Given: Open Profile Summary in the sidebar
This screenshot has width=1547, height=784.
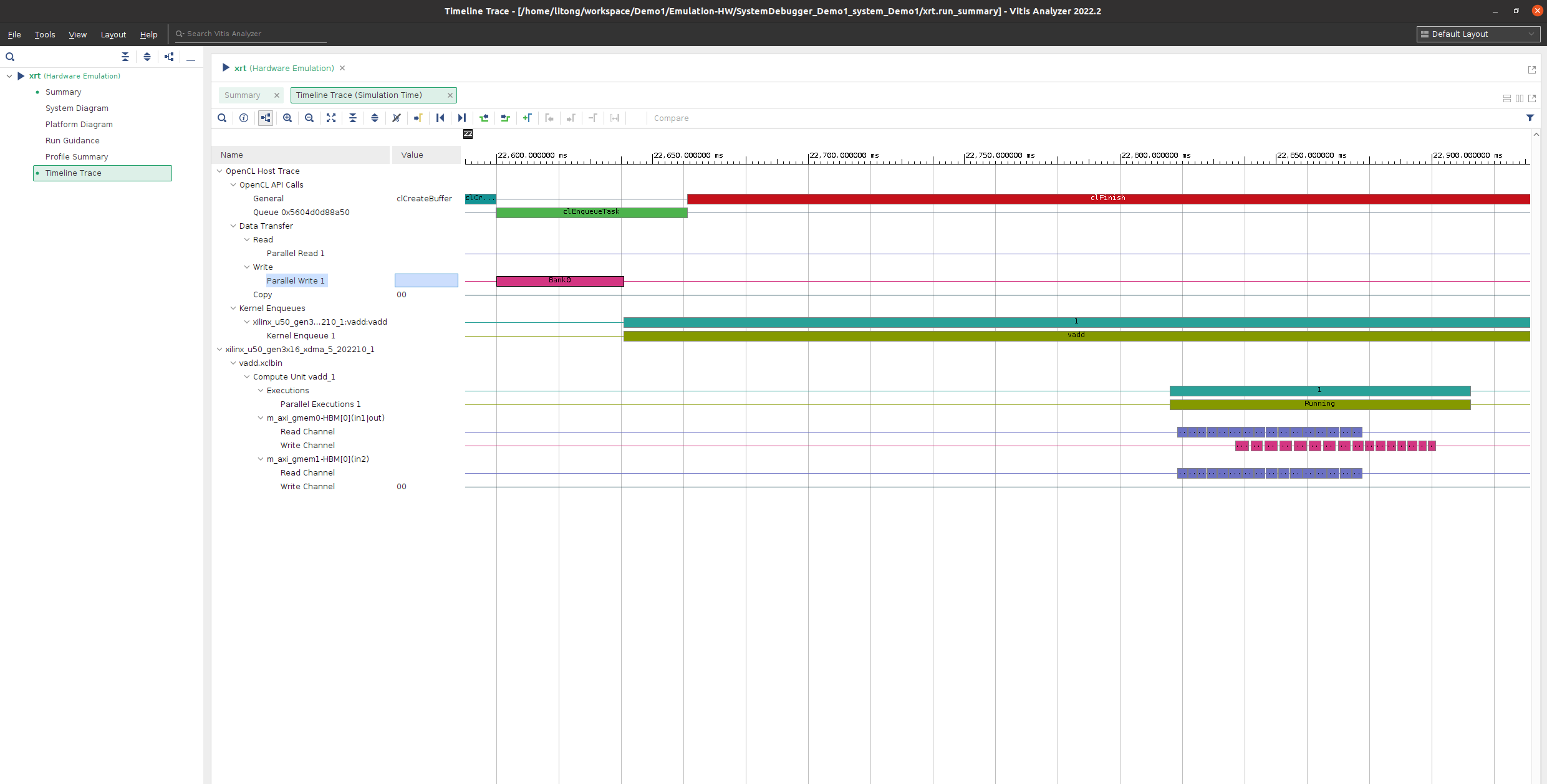Looking at the screenshot, I should [x=77, y=157].
